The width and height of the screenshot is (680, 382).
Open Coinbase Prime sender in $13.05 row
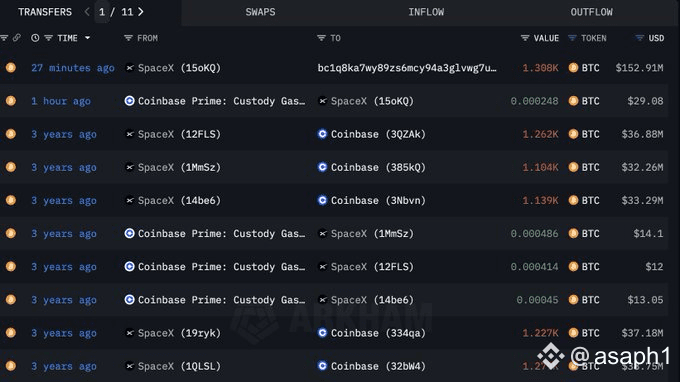point(221,300)
